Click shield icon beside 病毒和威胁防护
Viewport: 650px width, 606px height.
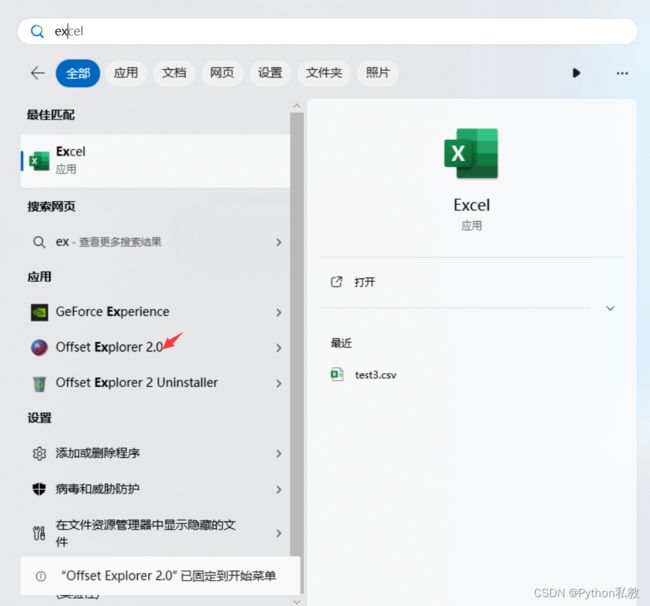click(x=39, y=489)
